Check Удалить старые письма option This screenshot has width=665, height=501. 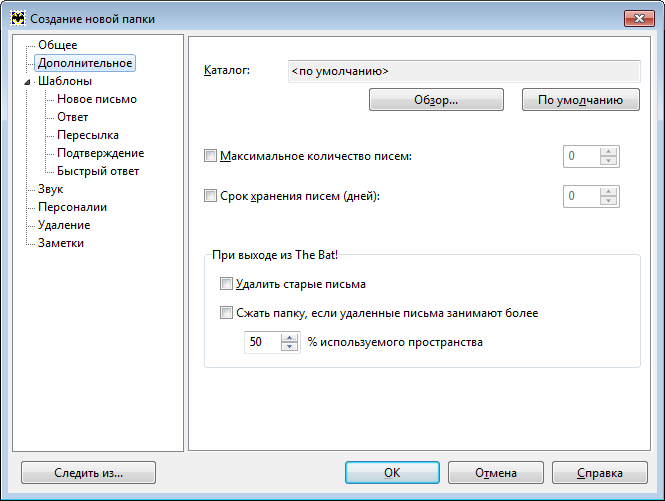point(226,283)
